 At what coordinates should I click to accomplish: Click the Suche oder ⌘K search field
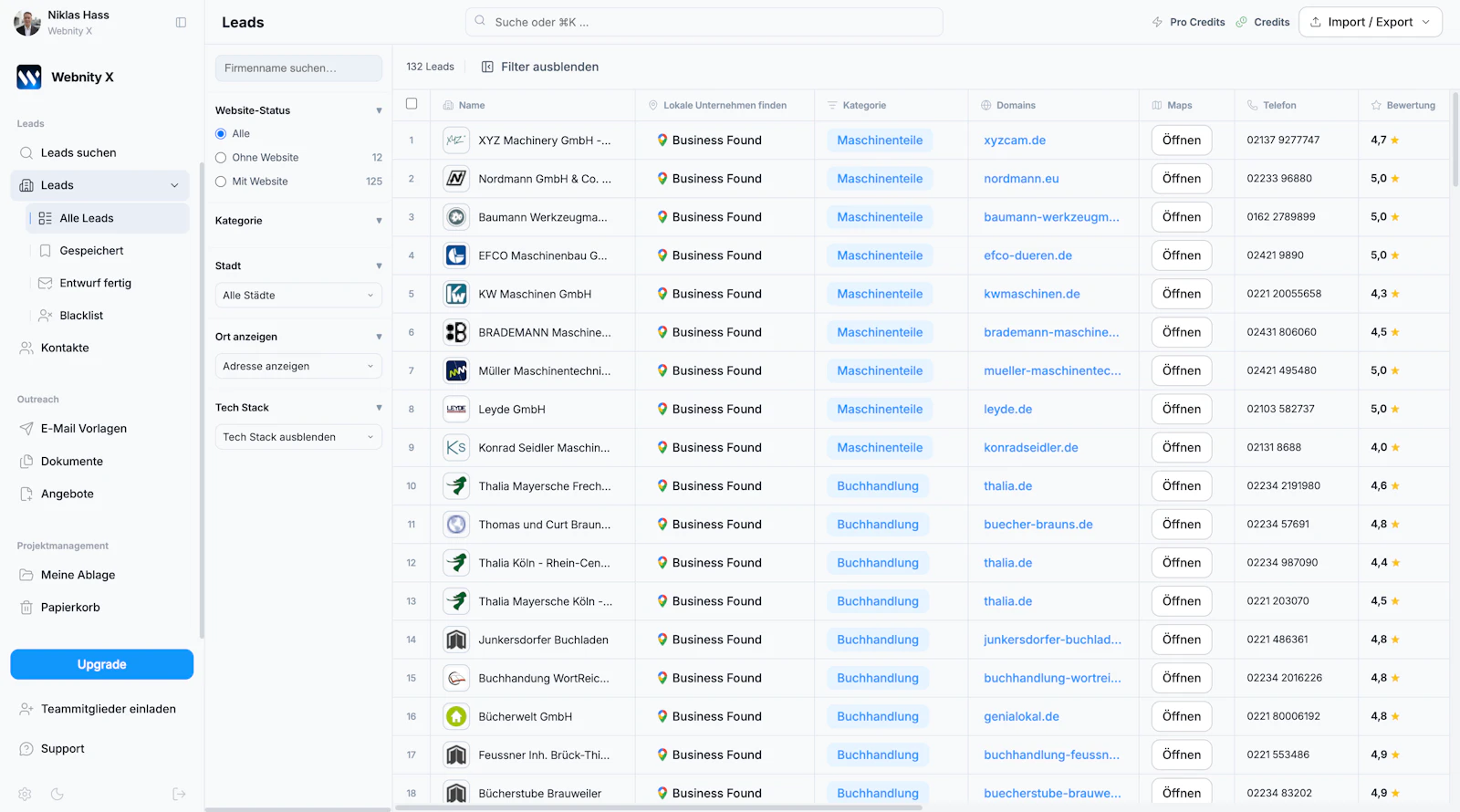pos(704,22)
